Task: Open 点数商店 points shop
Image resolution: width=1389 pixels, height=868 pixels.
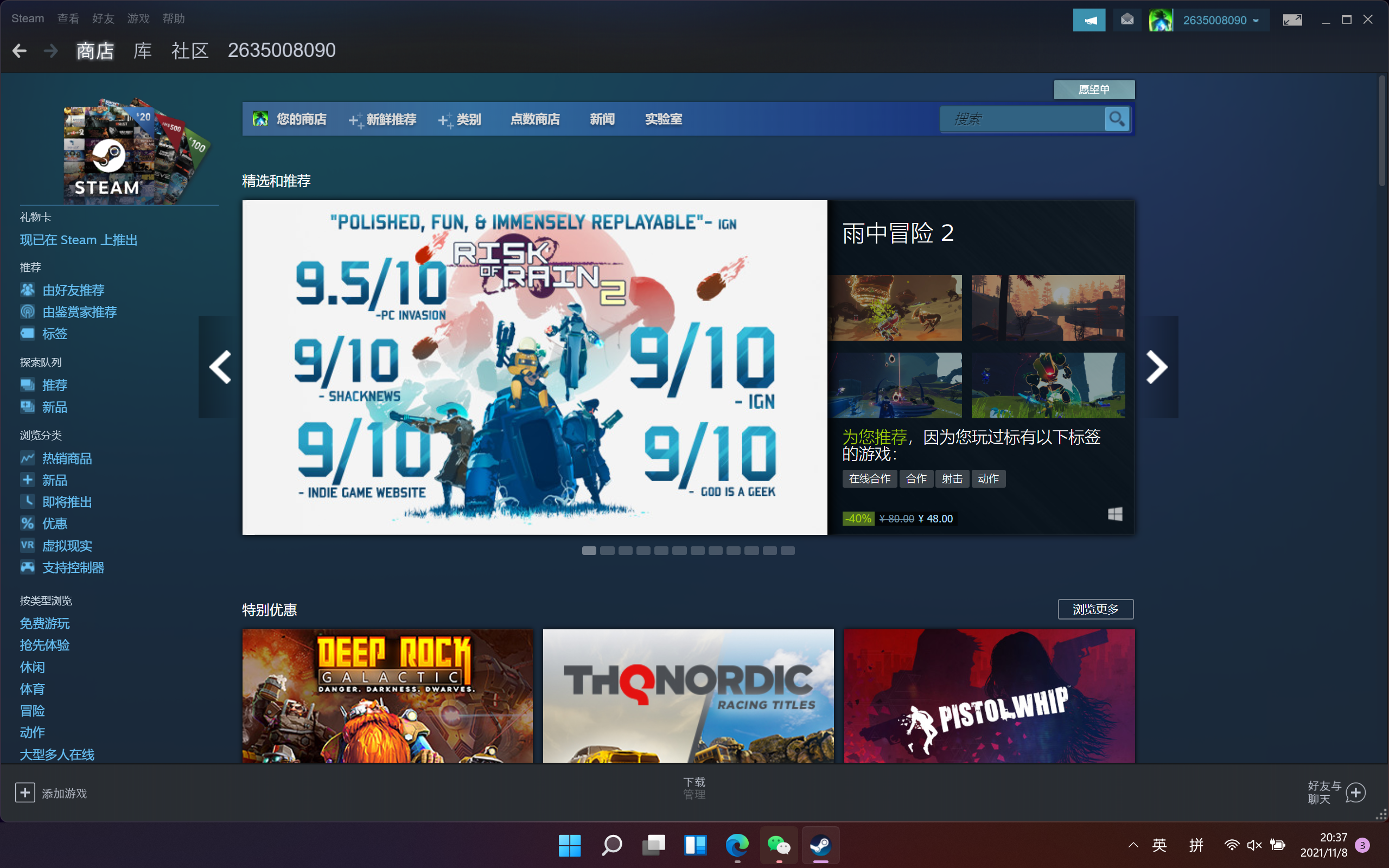Action: pos(535,119)
